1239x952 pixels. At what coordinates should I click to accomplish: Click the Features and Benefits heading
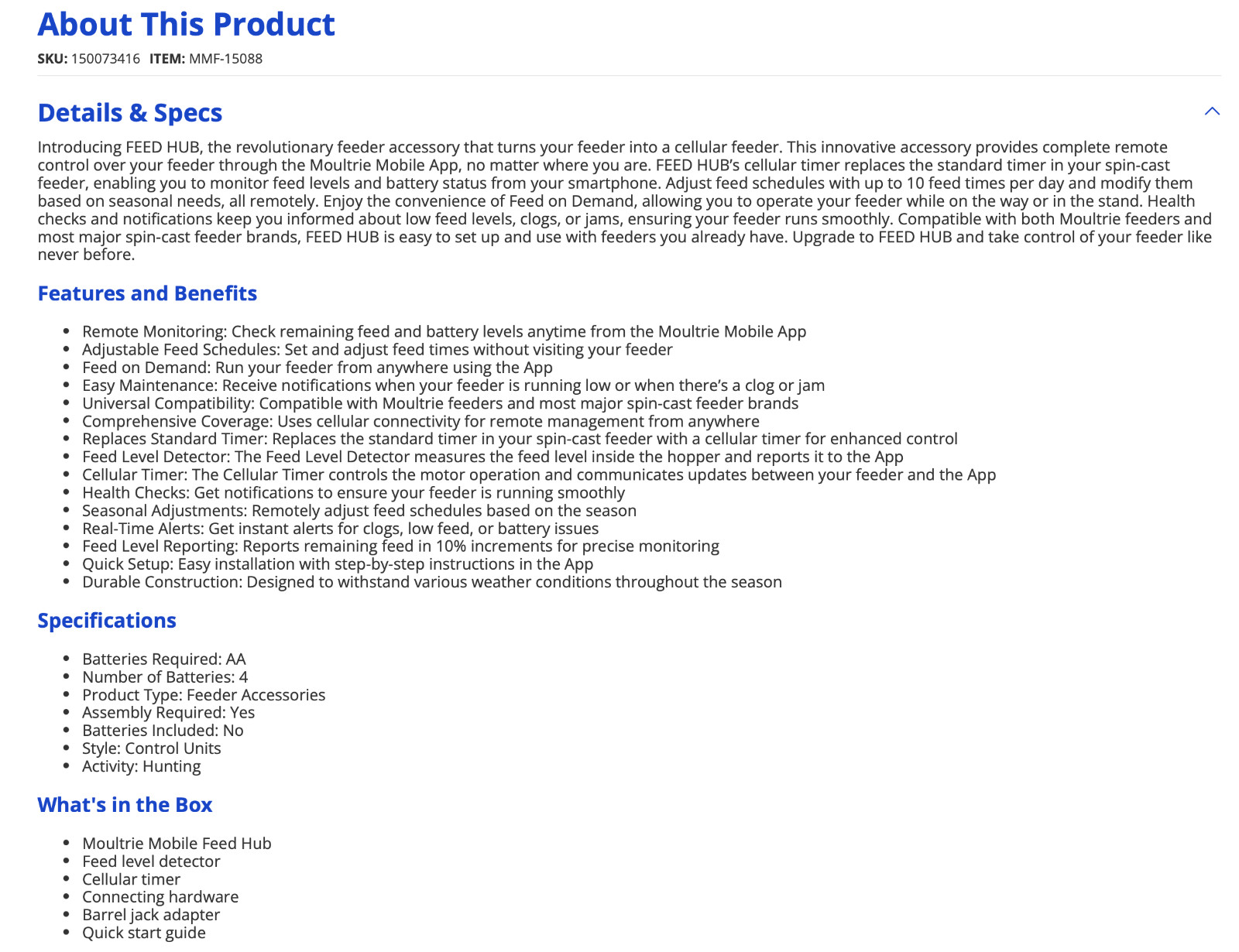coord(147,293)
